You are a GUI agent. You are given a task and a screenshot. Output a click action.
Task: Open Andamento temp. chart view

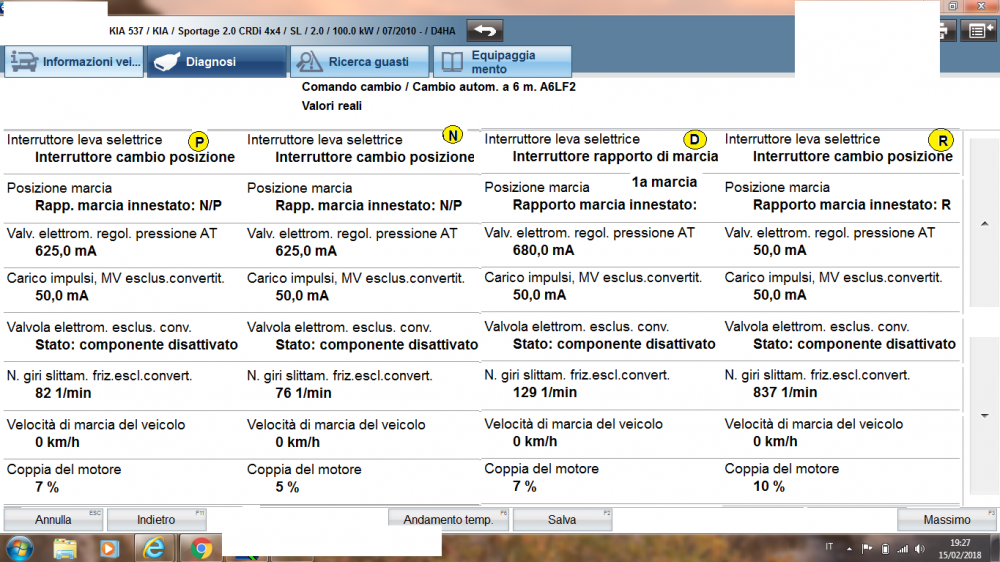(448, 519)
